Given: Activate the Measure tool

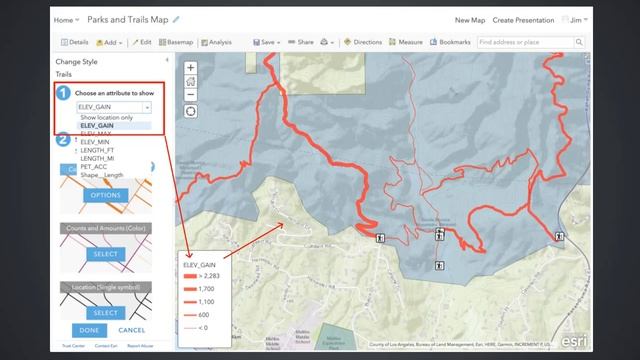Looking at the screenshot, I should click(x=405, y=42).
